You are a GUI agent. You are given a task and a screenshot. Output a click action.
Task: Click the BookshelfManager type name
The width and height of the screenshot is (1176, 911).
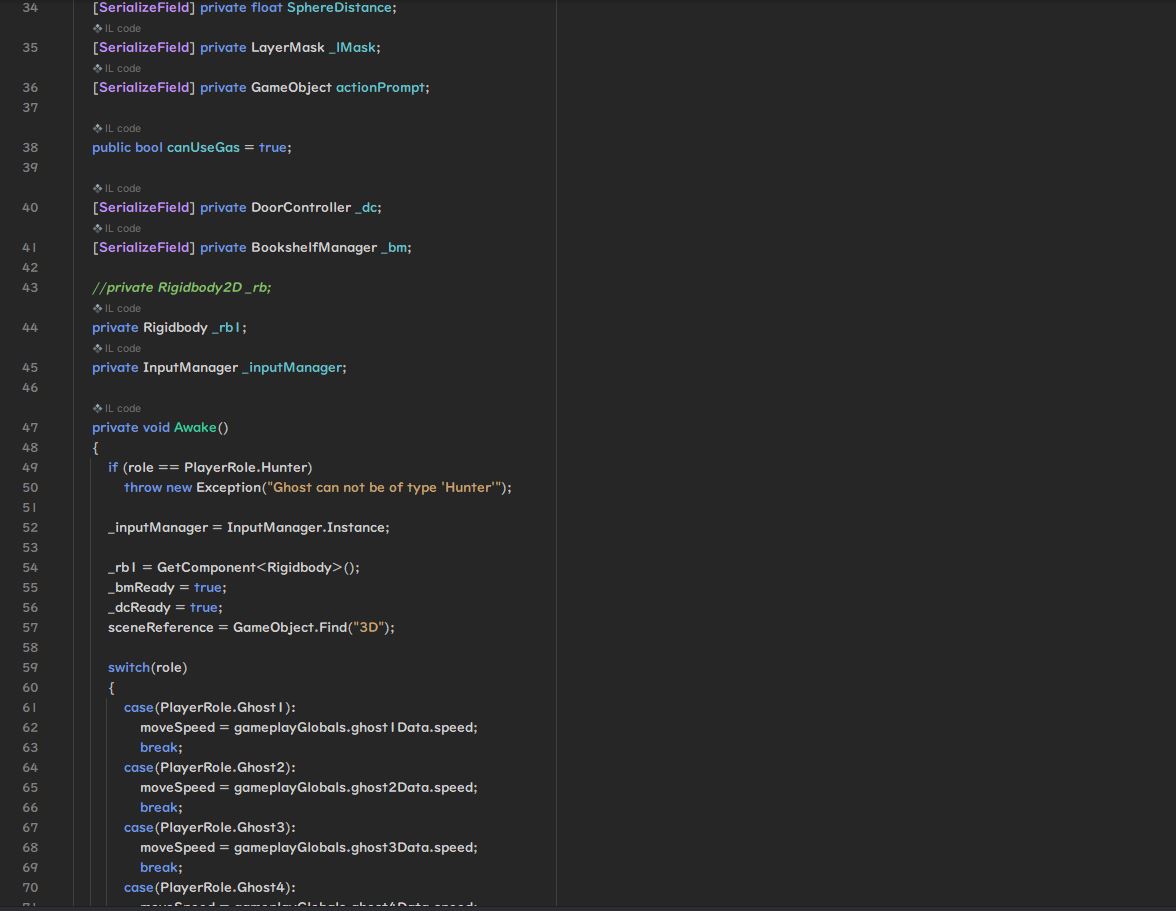coord(313,248)
